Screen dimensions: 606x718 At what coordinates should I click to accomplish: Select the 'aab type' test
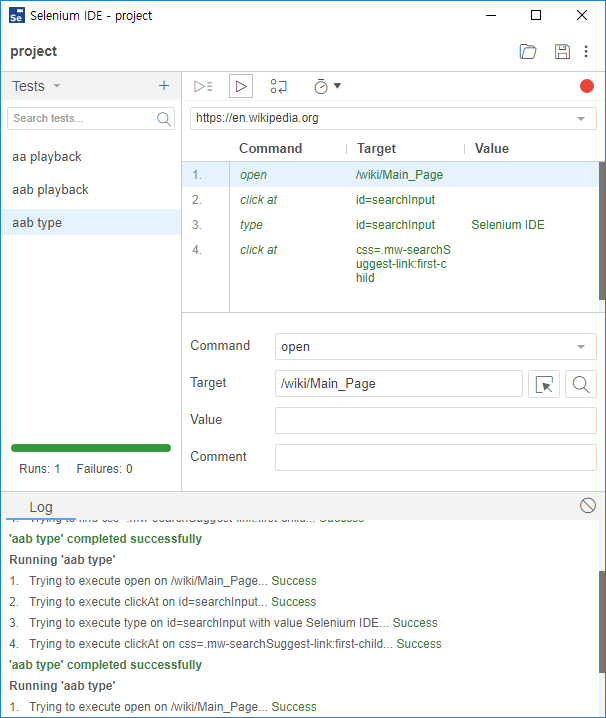point(91,223)
